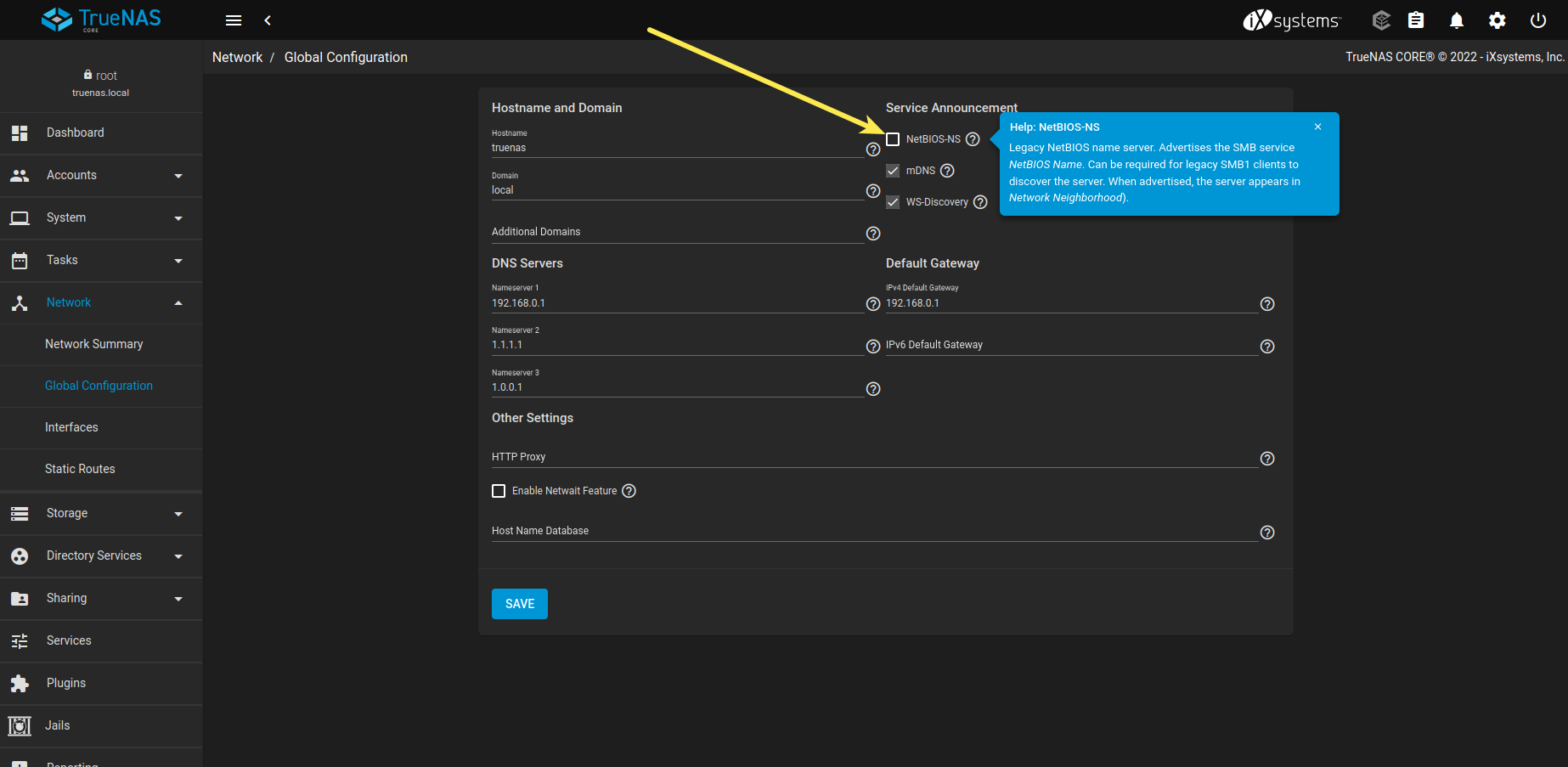The image size is (1568, 767).
Task: Toggle the hamburger sidebar menu
Action: point(234,20)
